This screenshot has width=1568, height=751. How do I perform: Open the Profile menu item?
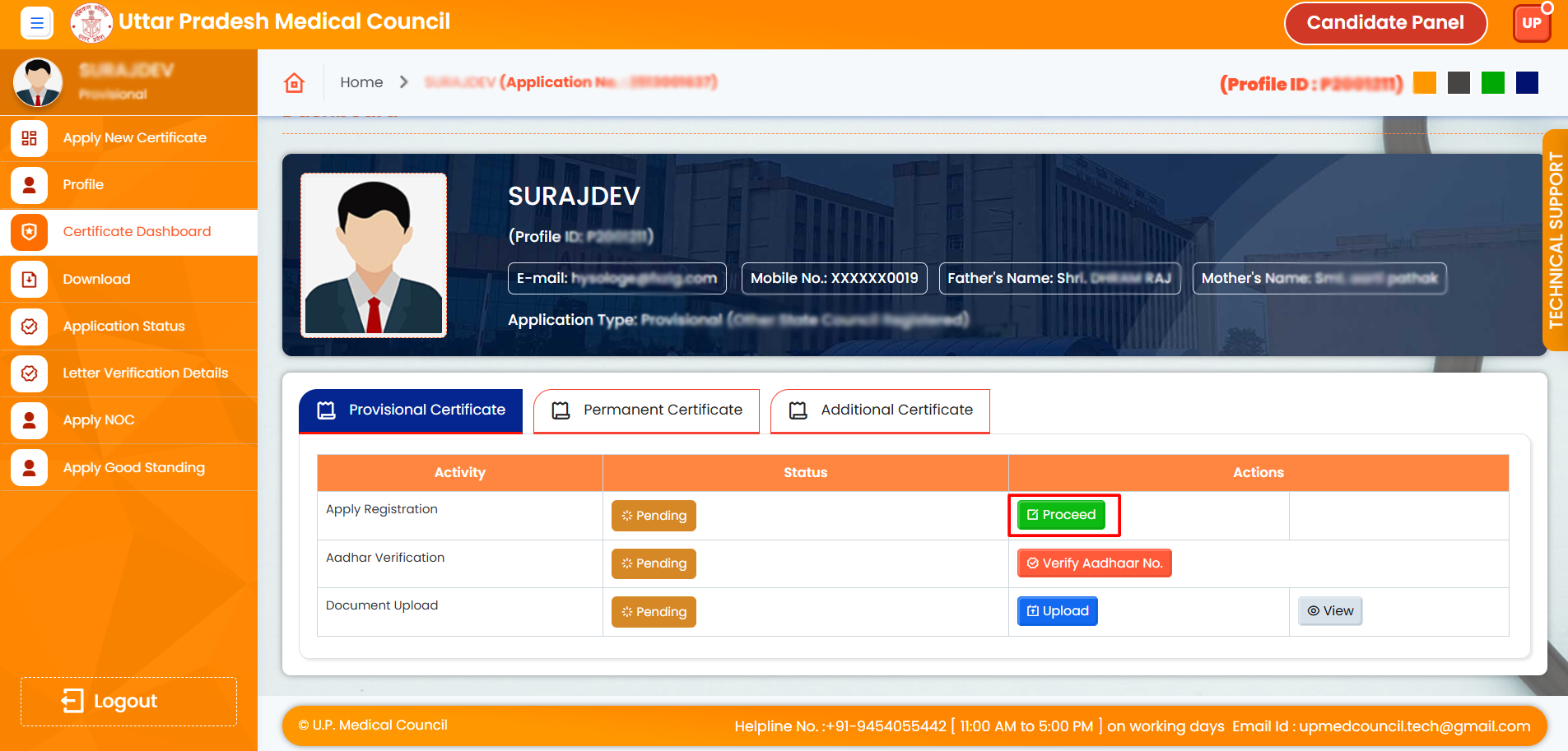click(83, 185)
